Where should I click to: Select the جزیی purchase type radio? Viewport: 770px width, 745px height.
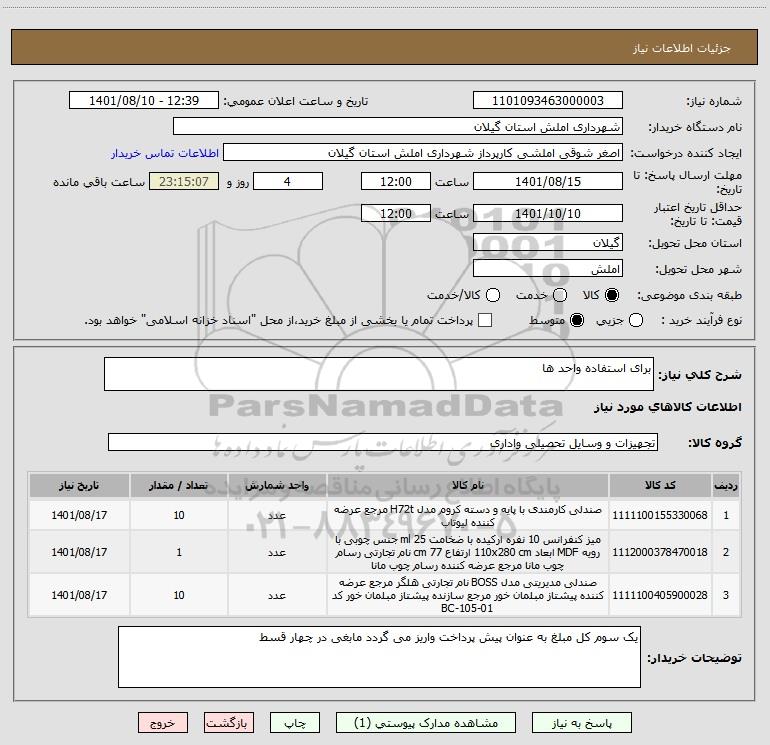pos(635,320)
